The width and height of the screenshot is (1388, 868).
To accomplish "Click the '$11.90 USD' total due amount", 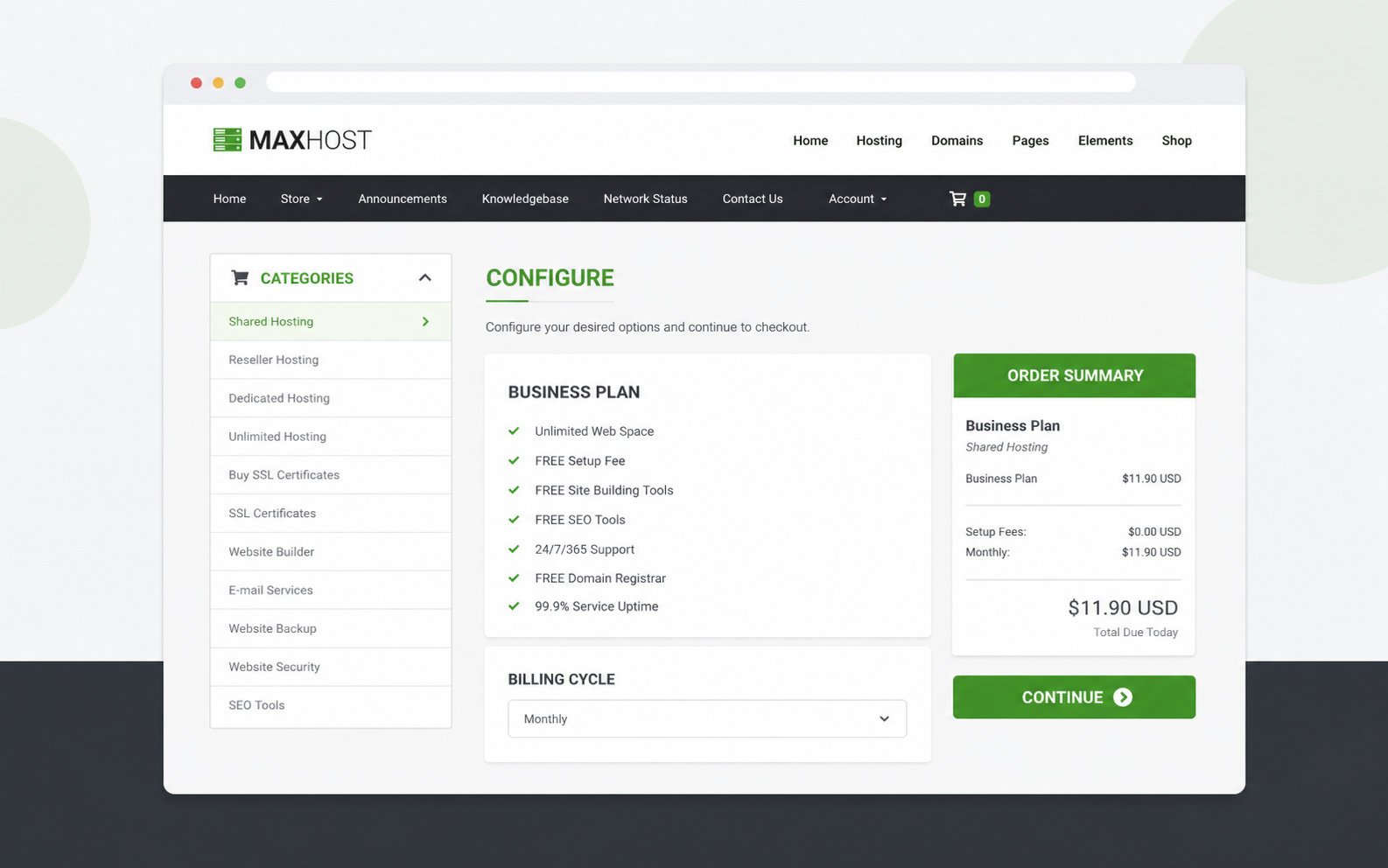I will point(1123,607).
